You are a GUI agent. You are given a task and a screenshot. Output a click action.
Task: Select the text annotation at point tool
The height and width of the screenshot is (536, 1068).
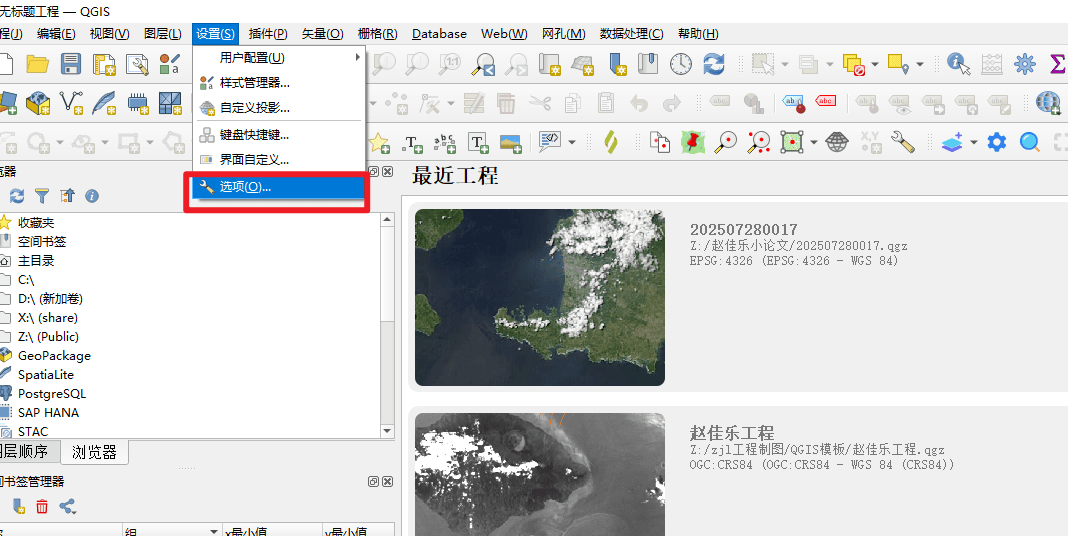click(x=412, y=142)
